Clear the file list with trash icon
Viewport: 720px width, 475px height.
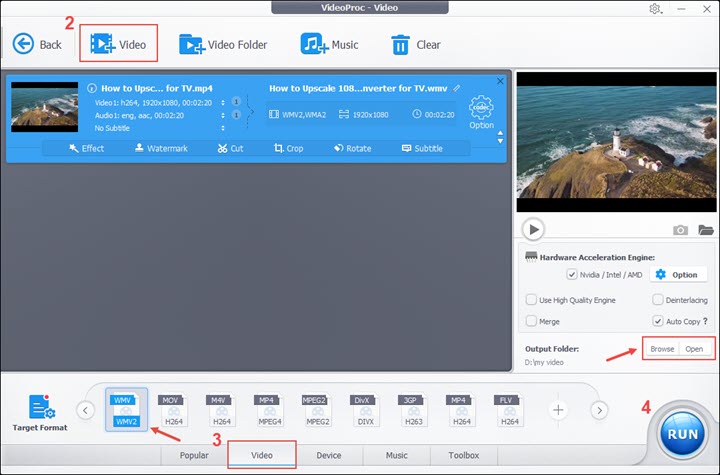tap(416, 45)
